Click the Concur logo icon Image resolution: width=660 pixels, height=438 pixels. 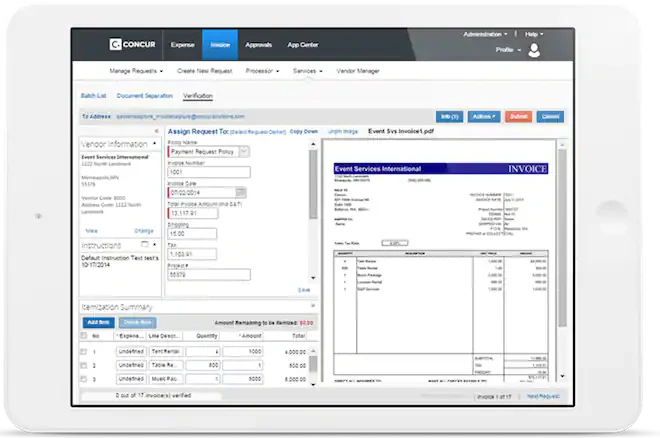[115, 44]
